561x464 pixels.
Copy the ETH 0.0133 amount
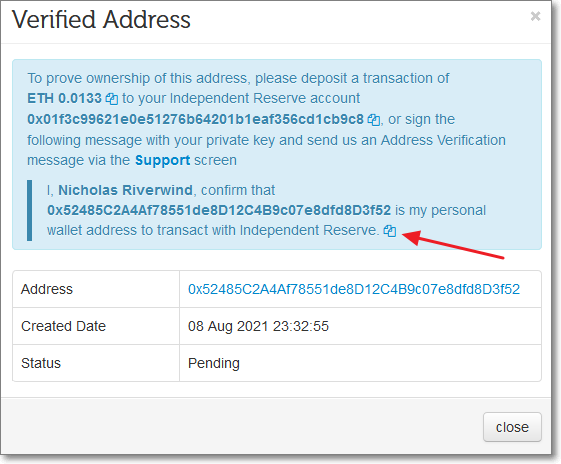[112, 99]
